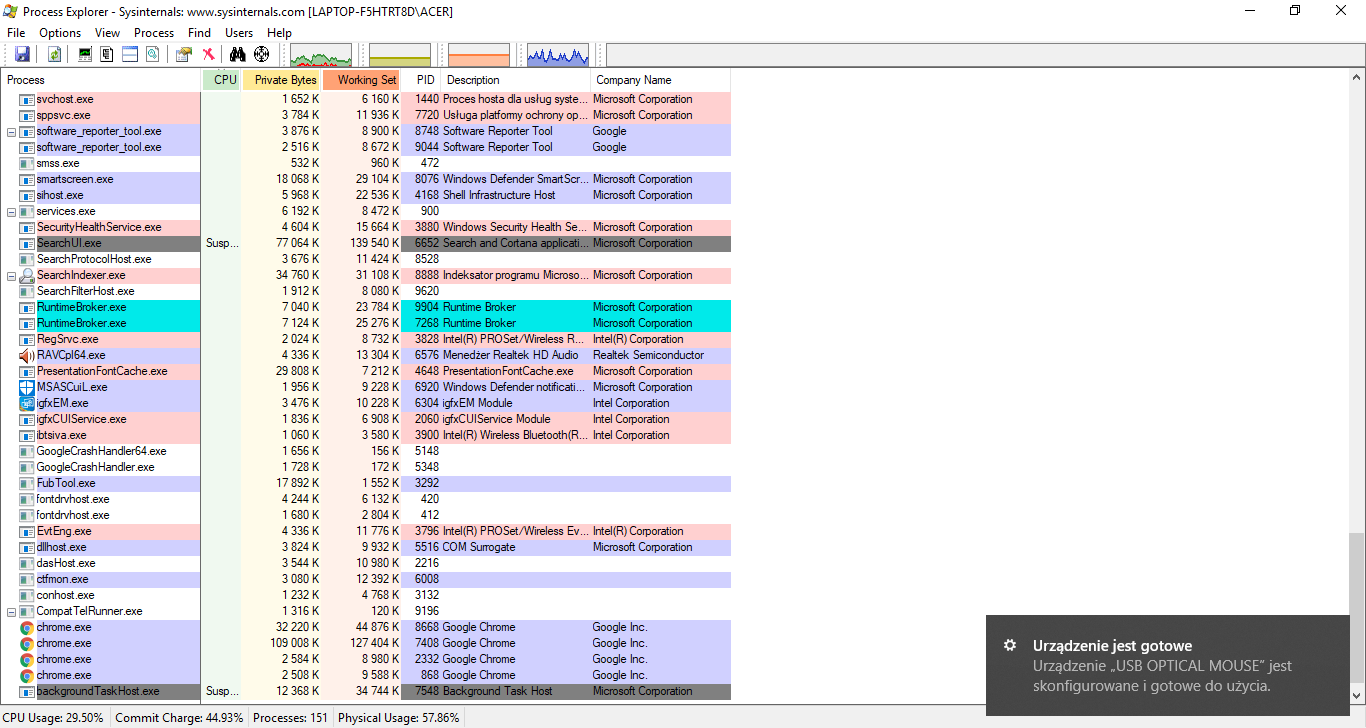
Task: Select the PresentationFontCache.exe row
Action: tap(366, 371)
